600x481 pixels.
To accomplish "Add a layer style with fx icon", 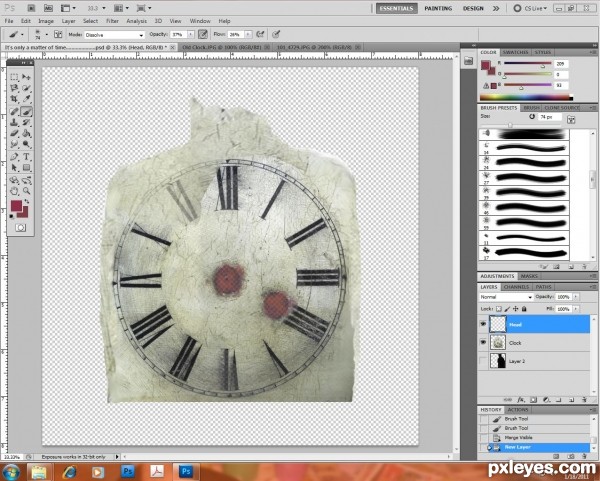I will click(521, 400).
